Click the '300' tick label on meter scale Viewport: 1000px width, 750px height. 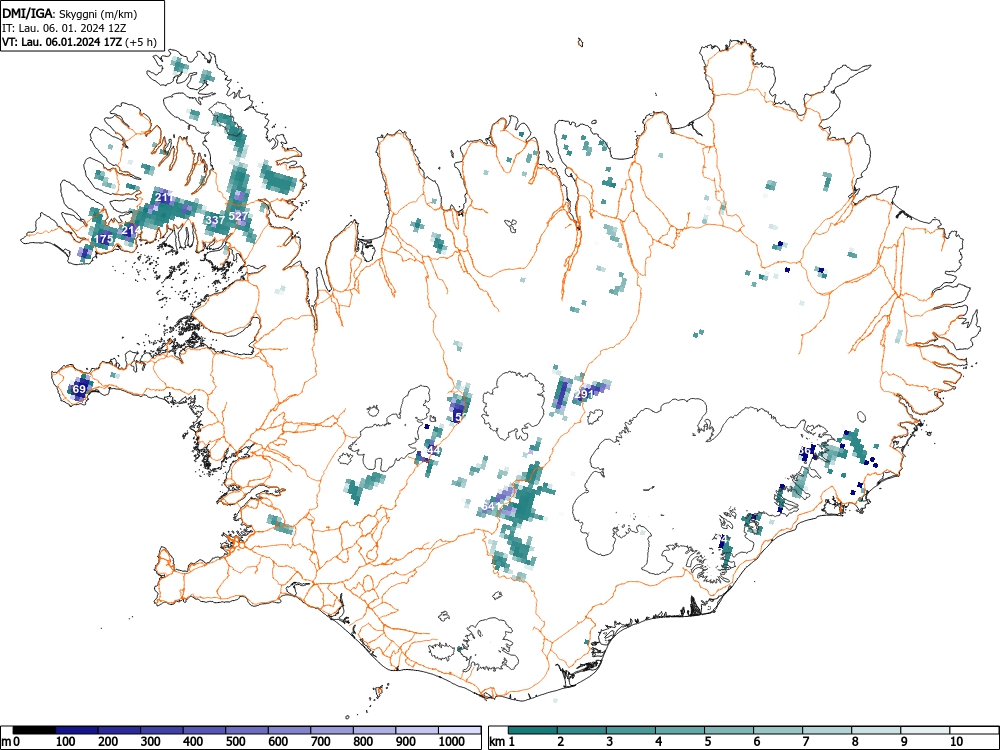[151, 742]
